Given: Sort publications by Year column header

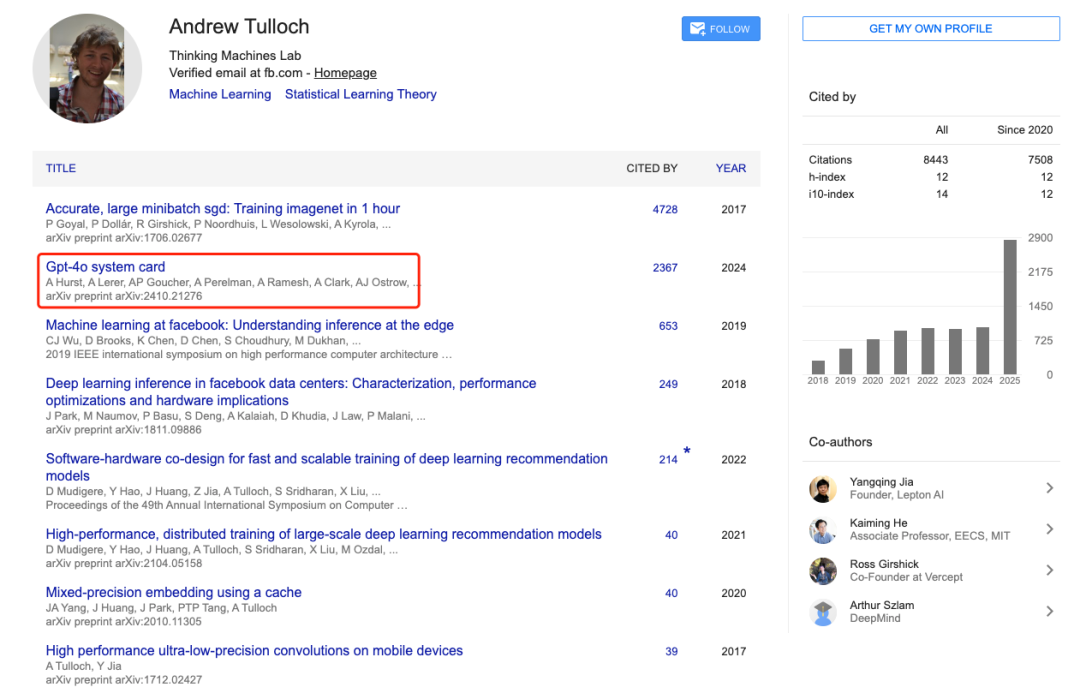Looking at the screenshot, I should click(x=730, y=168).
